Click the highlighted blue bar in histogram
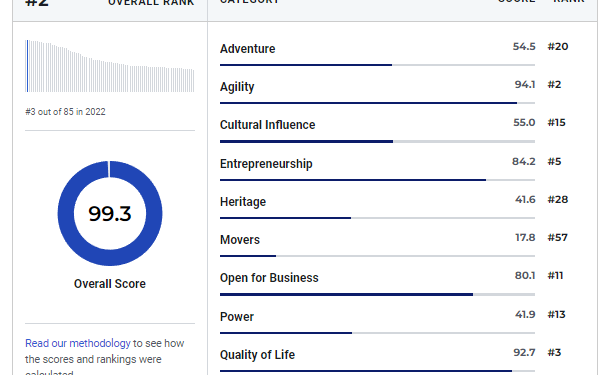This screenshot has width=610, height=375. click(x=27, y=66)
